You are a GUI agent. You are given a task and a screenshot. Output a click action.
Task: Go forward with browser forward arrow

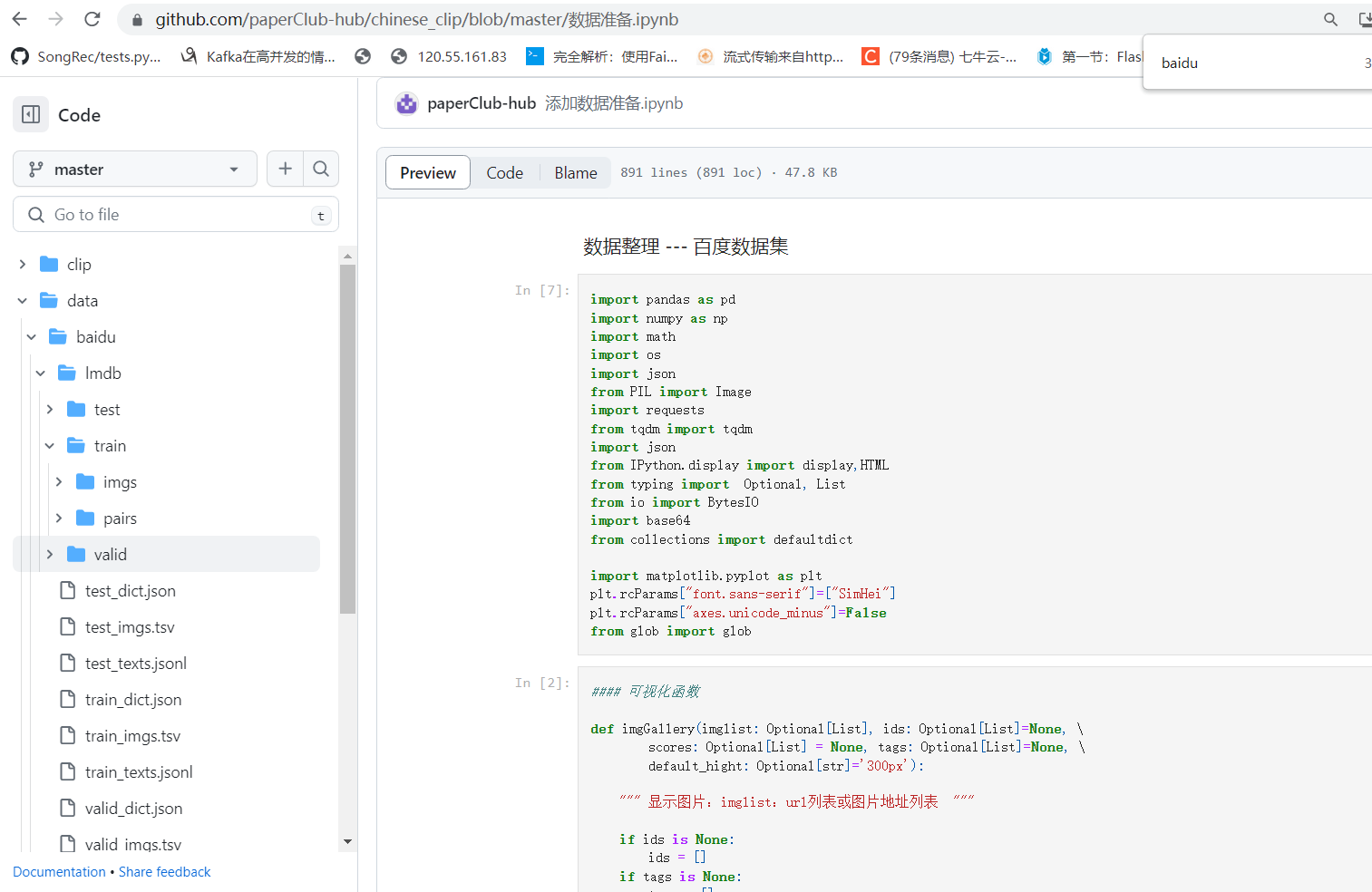pyautogui.click(x=56, y=19)
